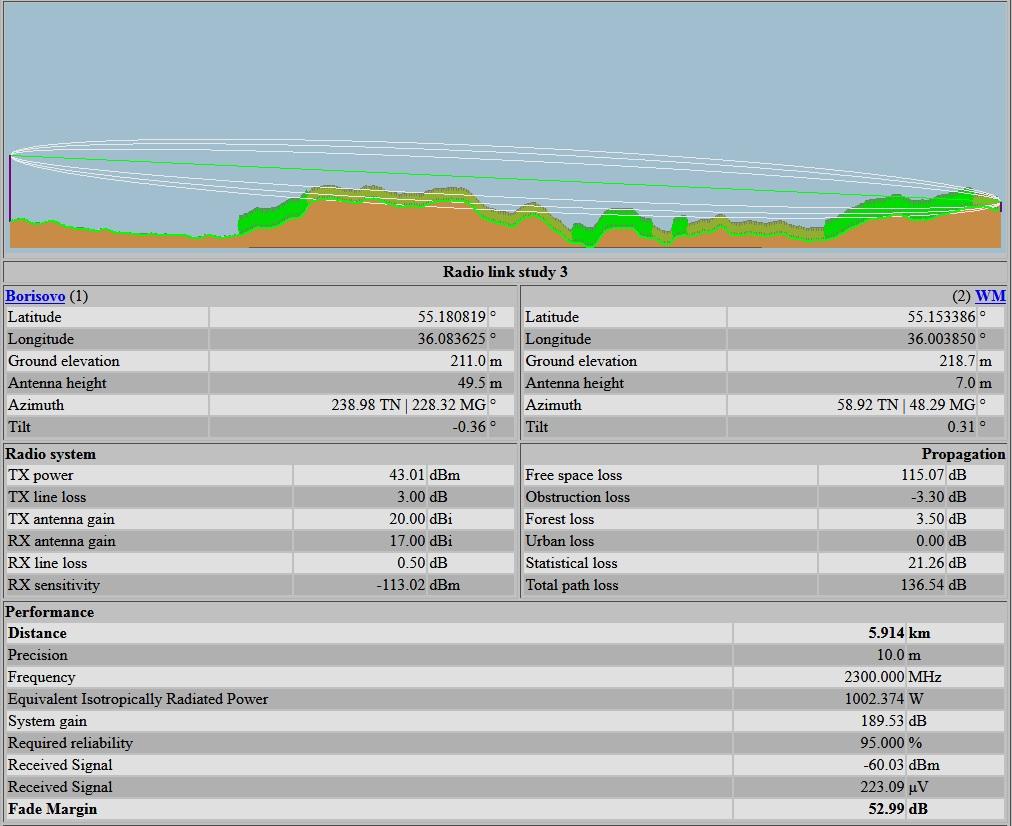Click the Distance value 5.914 km

point(886,633)
